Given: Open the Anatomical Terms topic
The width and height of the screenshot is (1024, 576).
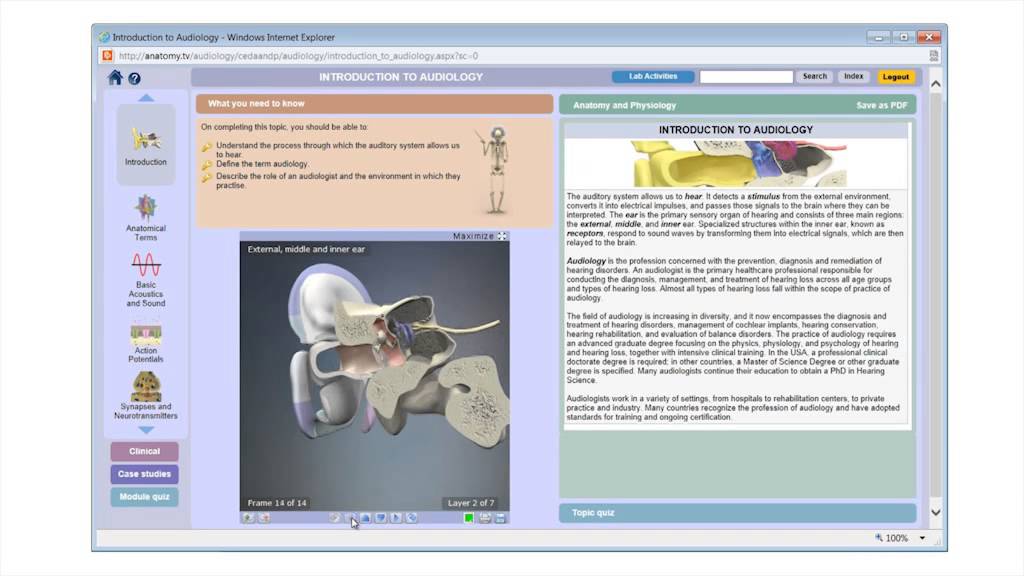Looking at the screenshot, I should (x=146, y=218).
